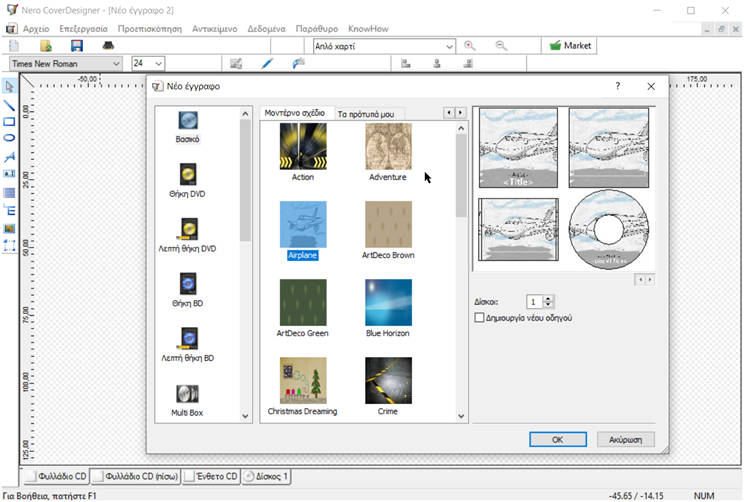
Task: Click the zoom out magnifier icon
Action: click(x=501, y=46)
